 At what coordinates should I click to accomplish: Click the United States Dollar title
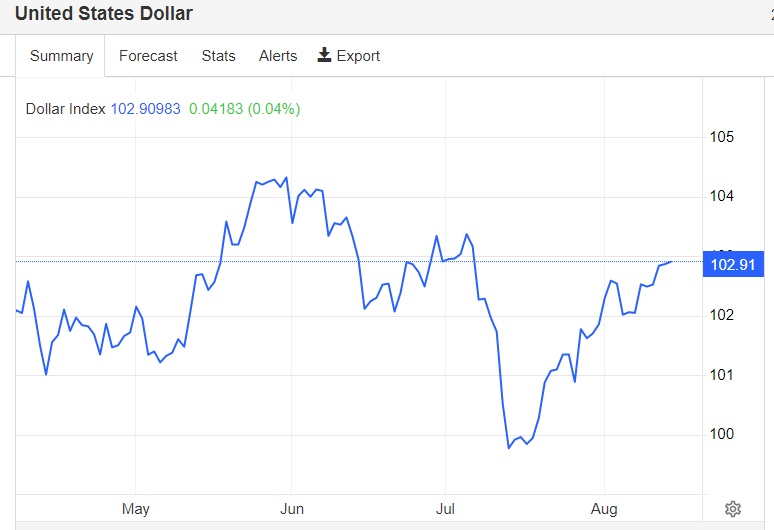(x=104, y=14)
